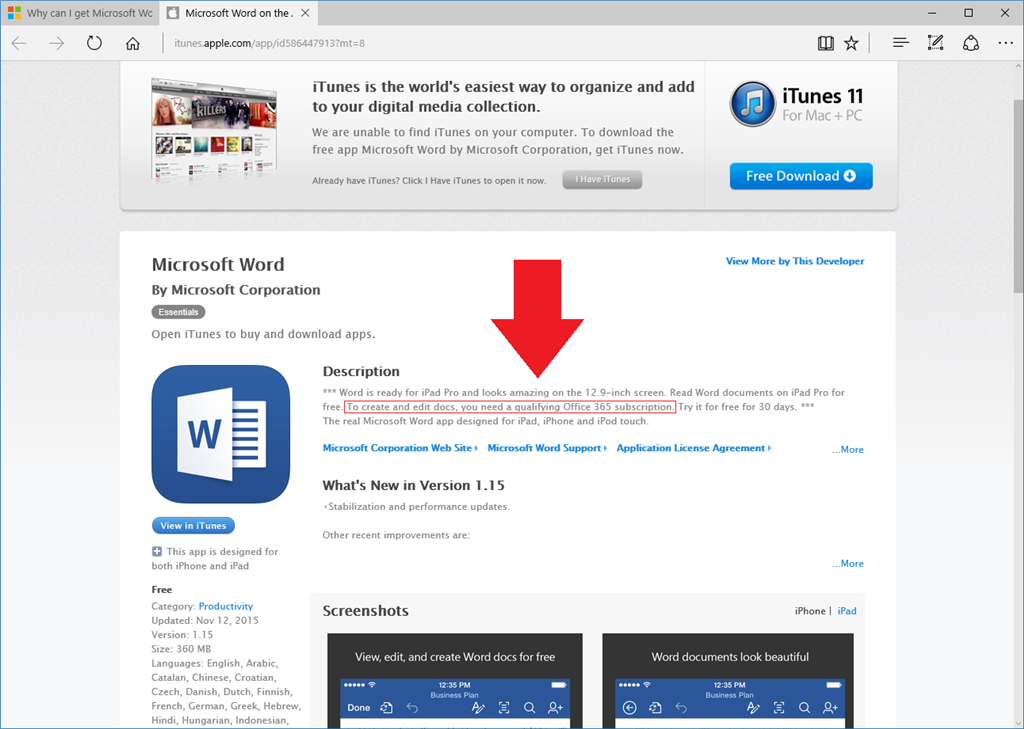The width and height of the screenshot is (1024, 729).
Task: Expand Description with the '...More' link
Action: (x=848, y=449)
